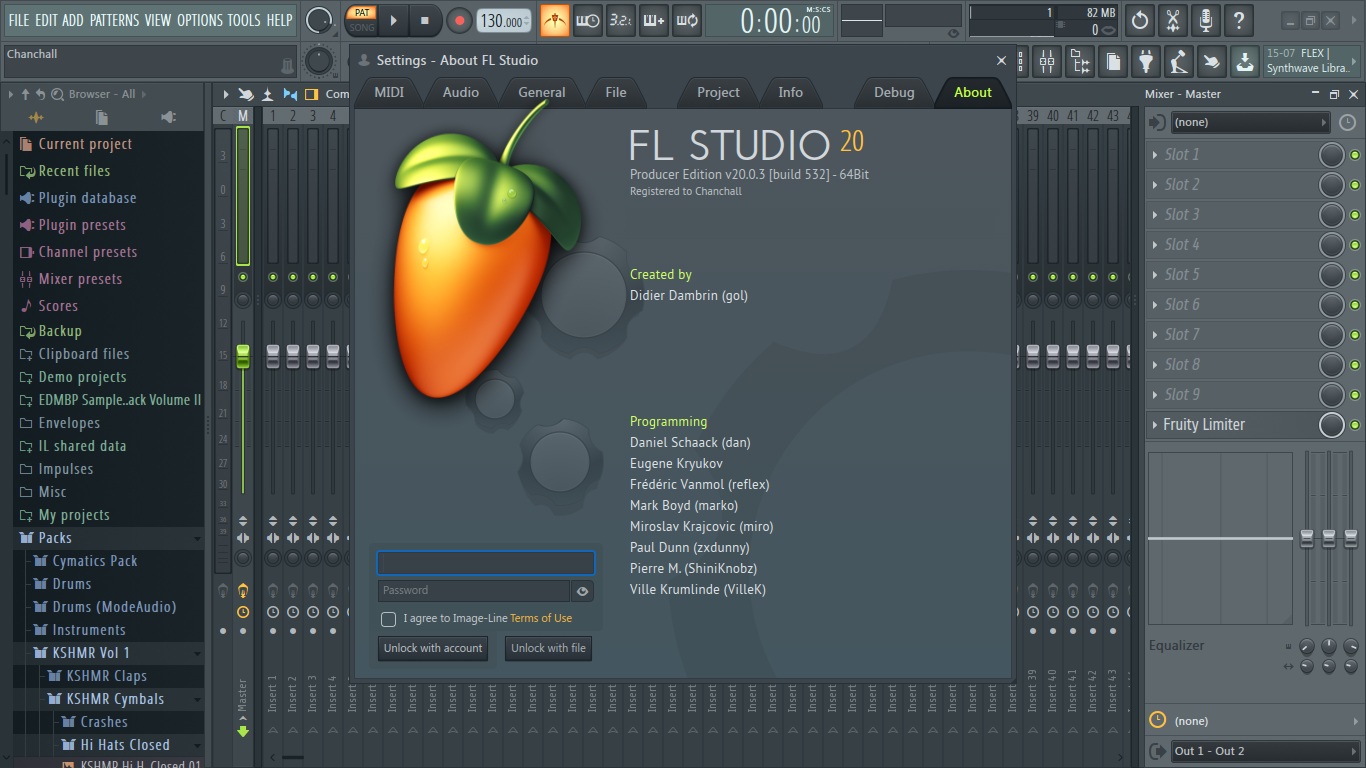Viewport: 1366px width, 768px height.
Task: Click the undo history circular arrow icon
Action: [x=1140, y=20]
